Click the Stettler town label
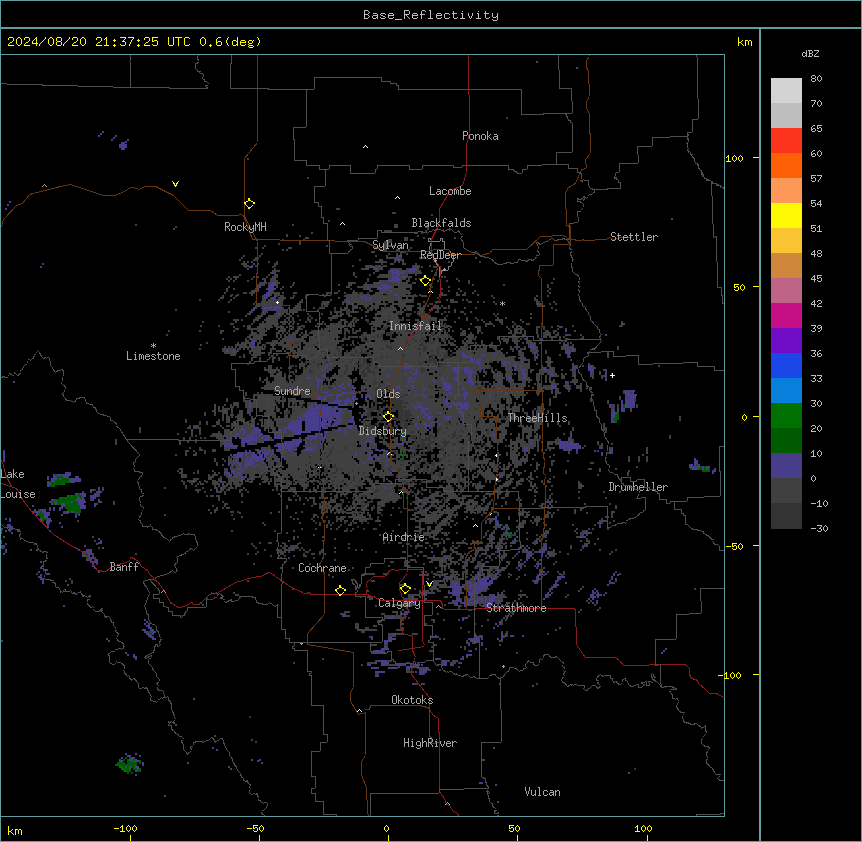This screenshot has width=862, height=842. 634,237
